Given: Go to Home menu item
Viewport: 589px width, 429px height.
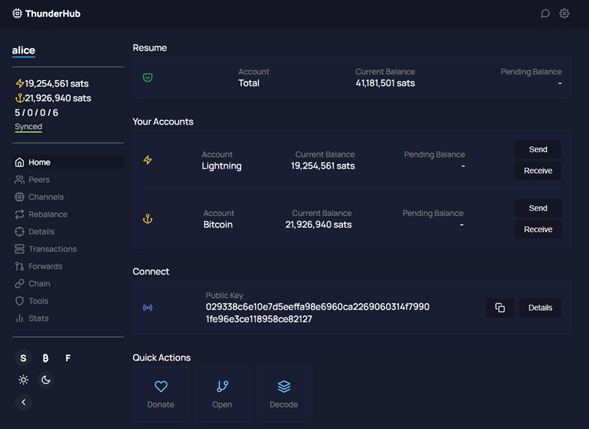Looking at the screenshot, I should click(68, 162).
